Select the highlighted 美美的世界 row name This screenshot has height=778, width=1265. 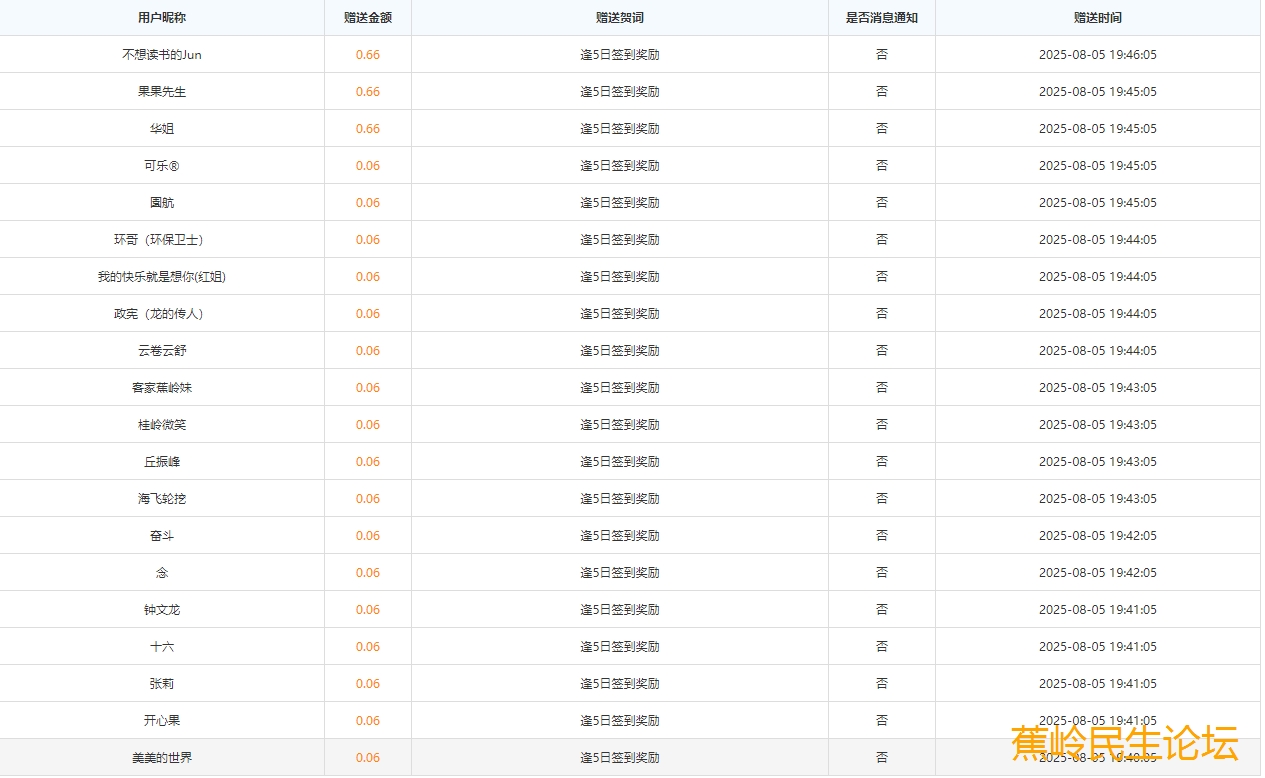tap(161, 758)
